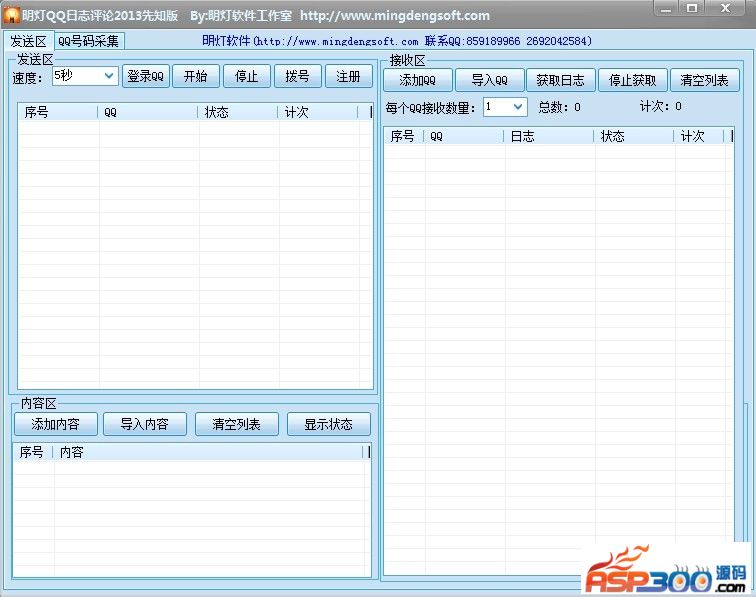Click the 明灯软件 contact info text
The width and height of the screenshot is (756, 597).
click(x=397, y=41)
